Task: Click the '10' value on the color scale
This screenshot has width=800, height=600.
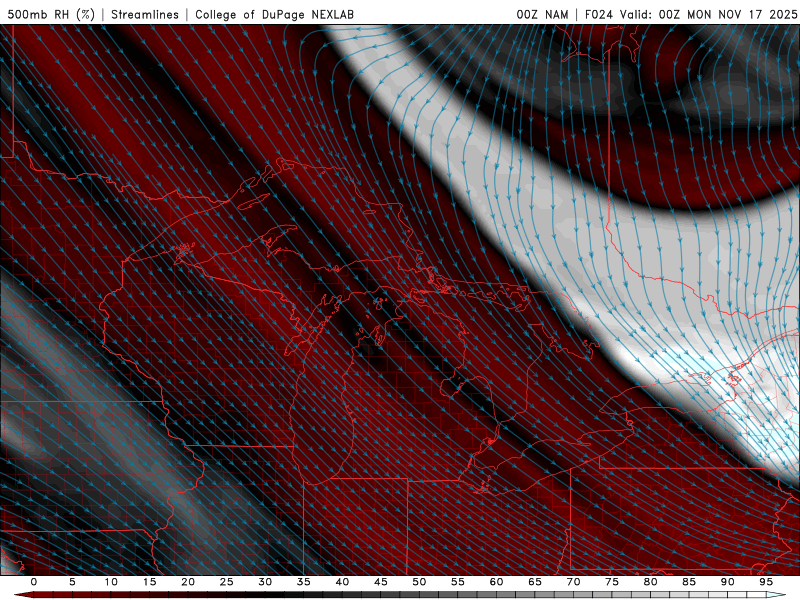Action: tap(111, 582)
